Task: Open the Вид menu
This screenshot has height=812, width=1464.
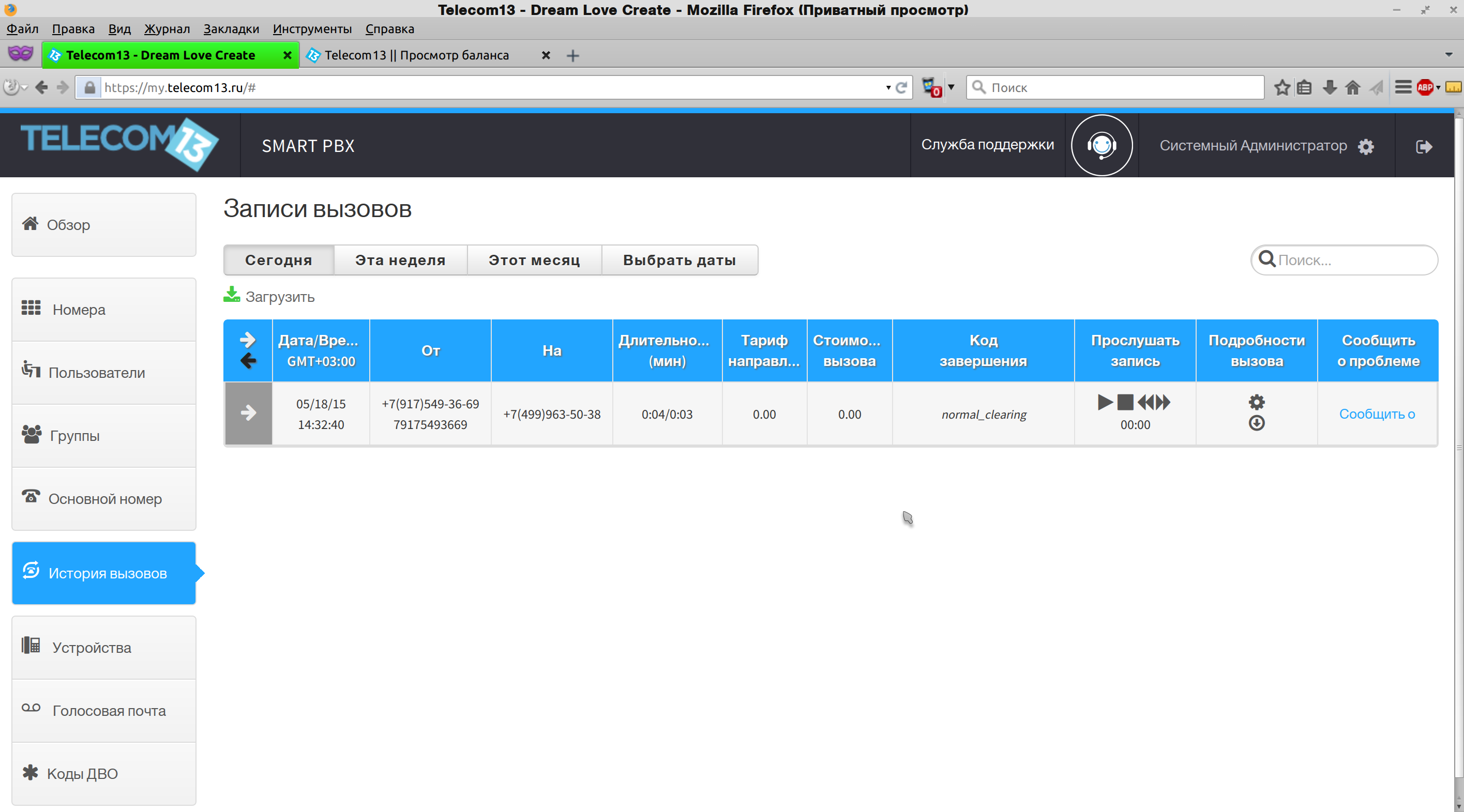Action: (119, 28)
